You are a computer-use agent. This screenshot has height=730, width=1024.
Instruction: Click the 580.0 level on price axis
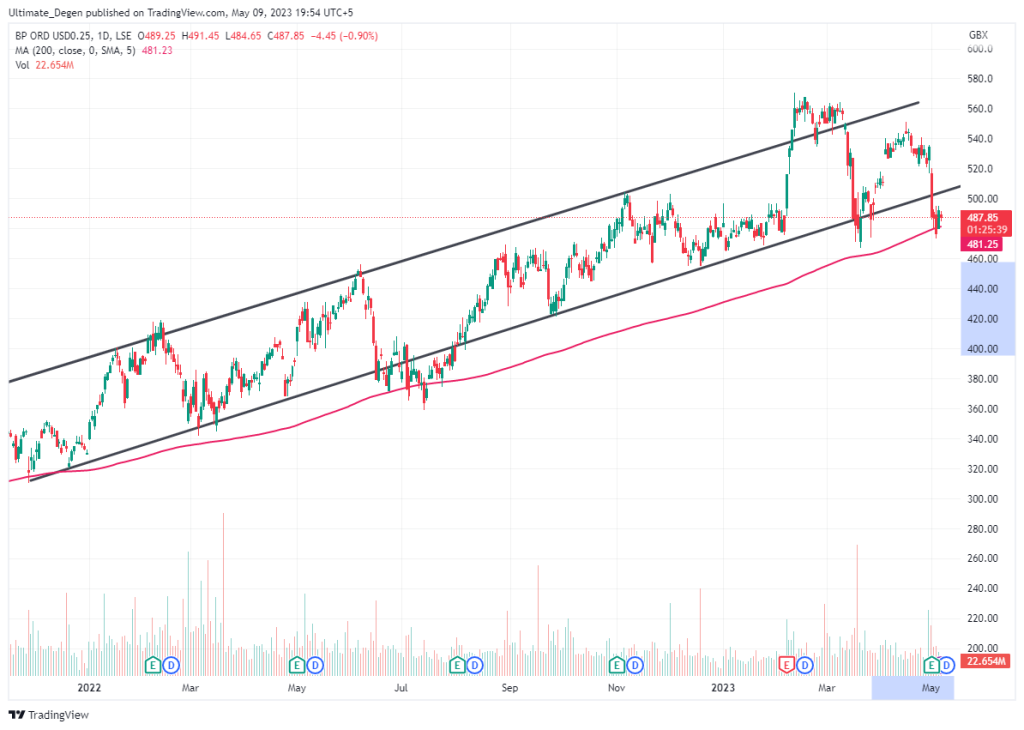980,78
